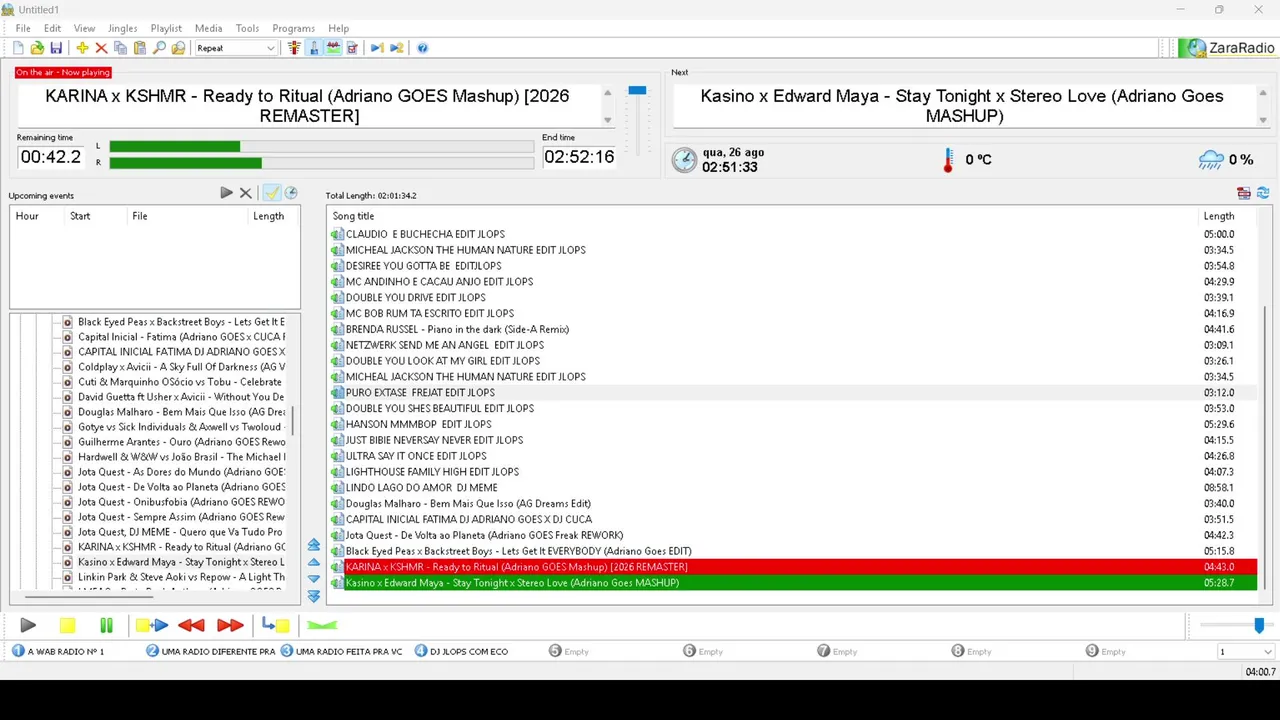Viewport: 1280px width, 720px height.
Task: Save the playlist with the floppy icon
Action: pos(56,48)
